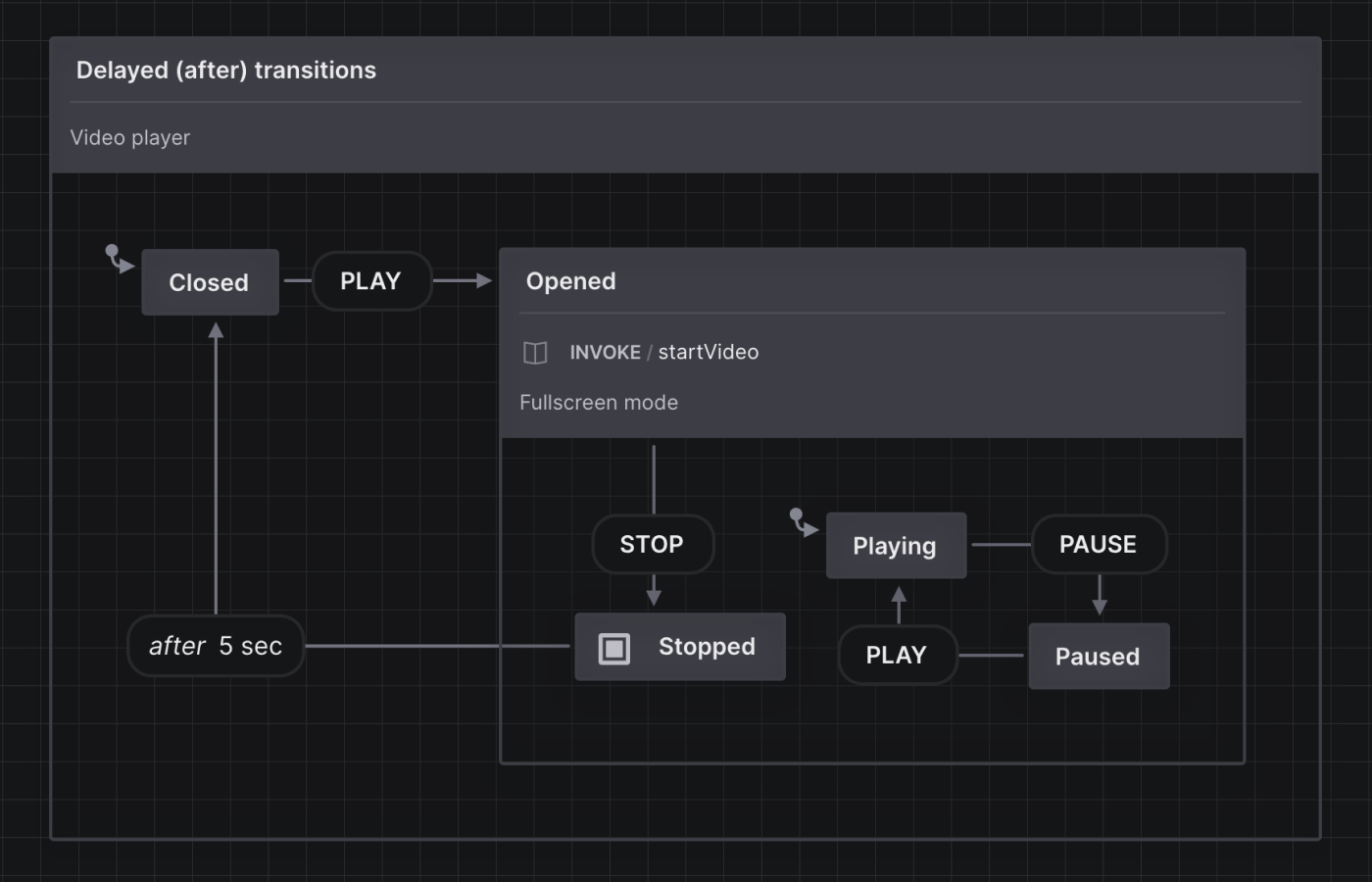Click the PLAY event below Playing state
Image resolution: width=1372 pixels, height=882 pixels.
coord(897,655)
